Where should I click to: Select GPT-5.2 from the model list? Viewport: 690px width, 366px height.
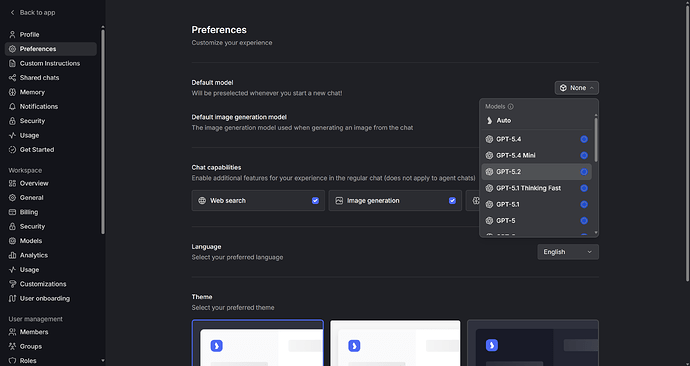tap(536, 172)
